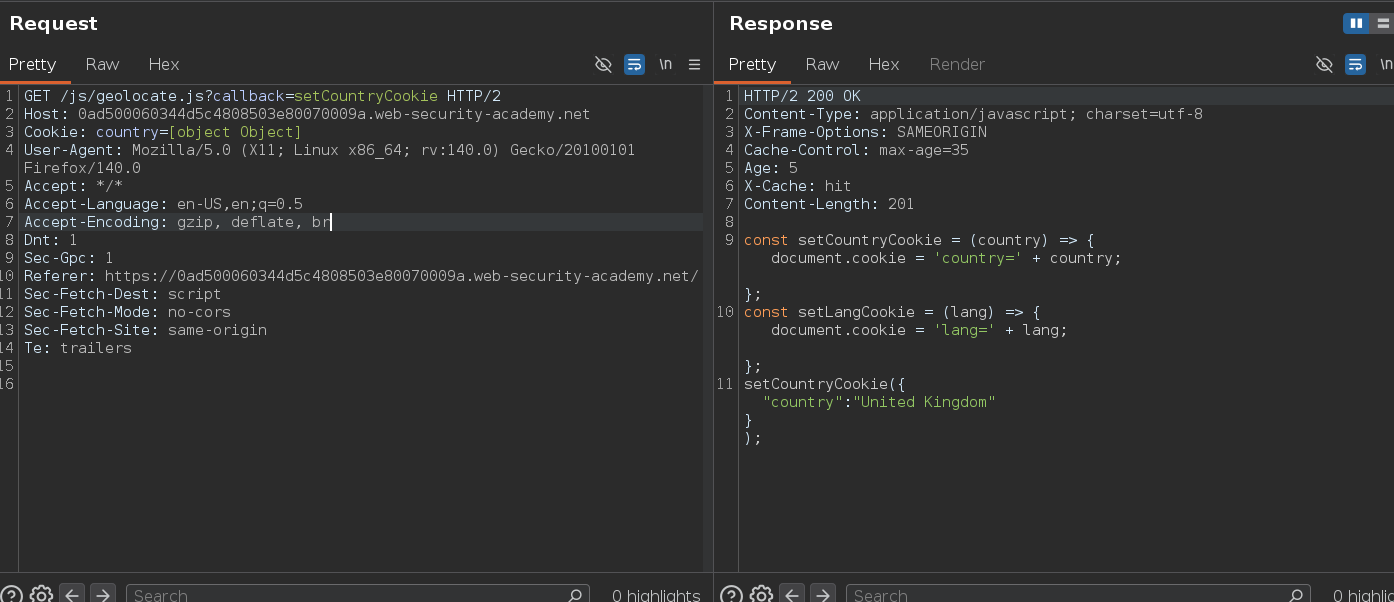Image resolution: width=1394 pixels, height=602 pixels.
Task: Click the GET /js/geolocate.js request line
Action: [x=263, y=96]
